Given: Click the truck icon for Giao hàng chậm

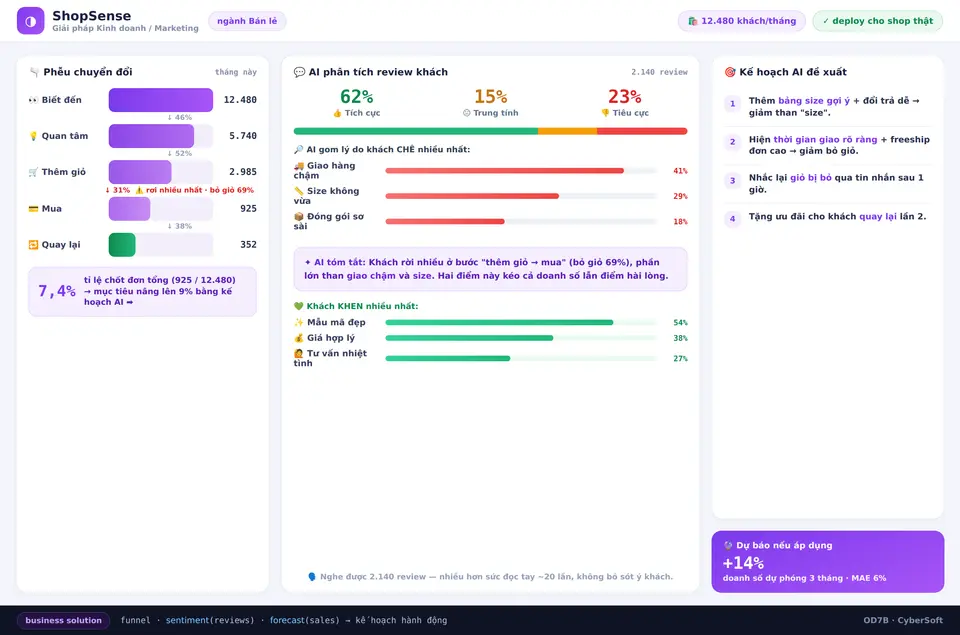Looking at the screenshot, I should (x=299, y=166).
